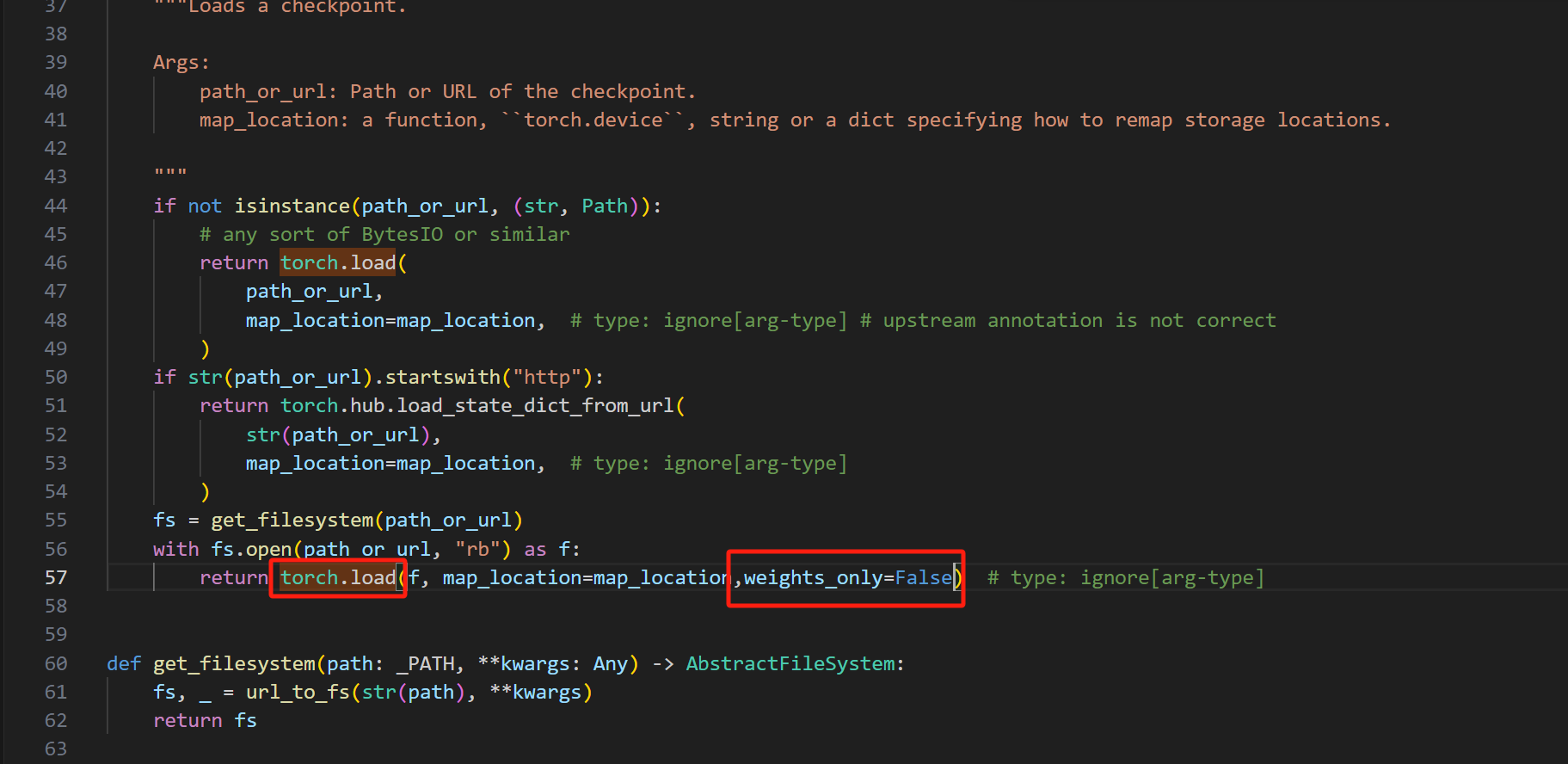Click 'torch.load' on line 57
This screenshot has width=1568, height=764.
[338, 577]
